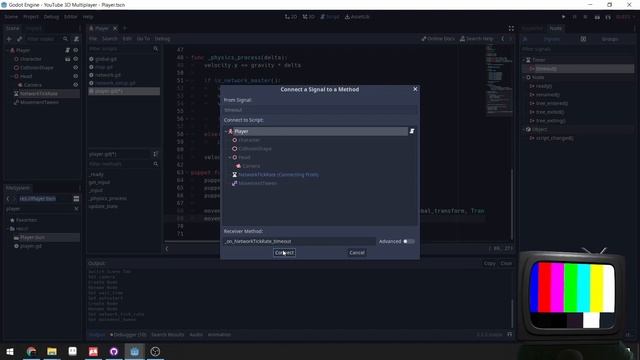Toggle the Advanced switch in the dialog
This screenshot has width=640, height=360.
click(x=409, y=241)
